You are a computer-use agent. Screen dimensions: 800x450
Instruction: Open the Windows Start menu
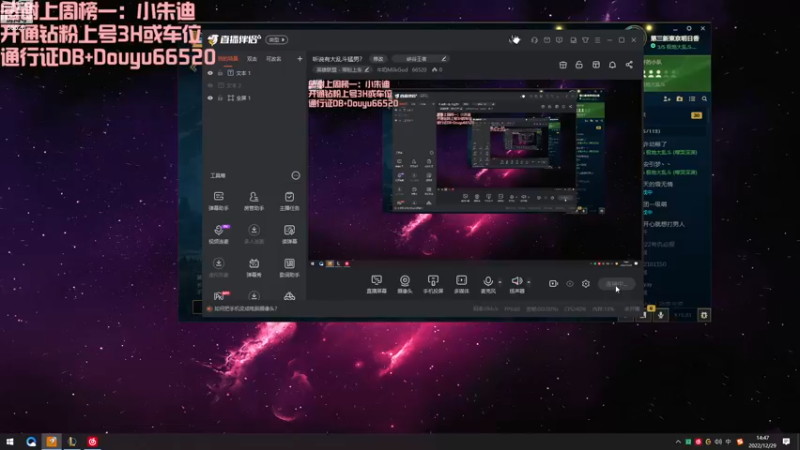click(10, 442)
